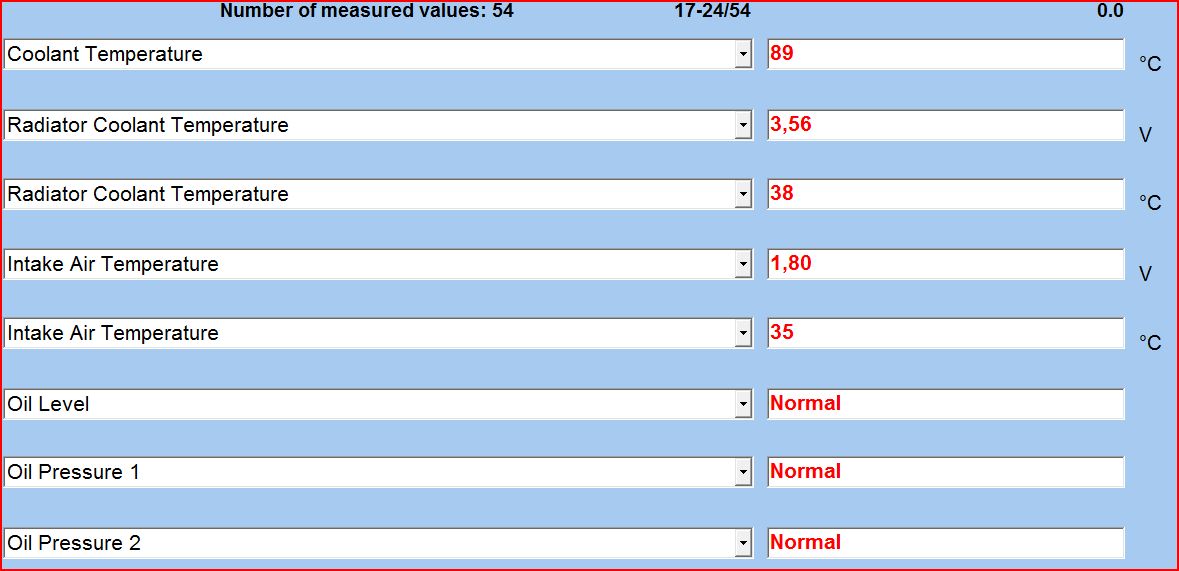This screenshot has height=571, width=1179.
Task: Expand the Radiator Coolant Temperature dropdown showing 3,56 V
Action: point(743,125)
